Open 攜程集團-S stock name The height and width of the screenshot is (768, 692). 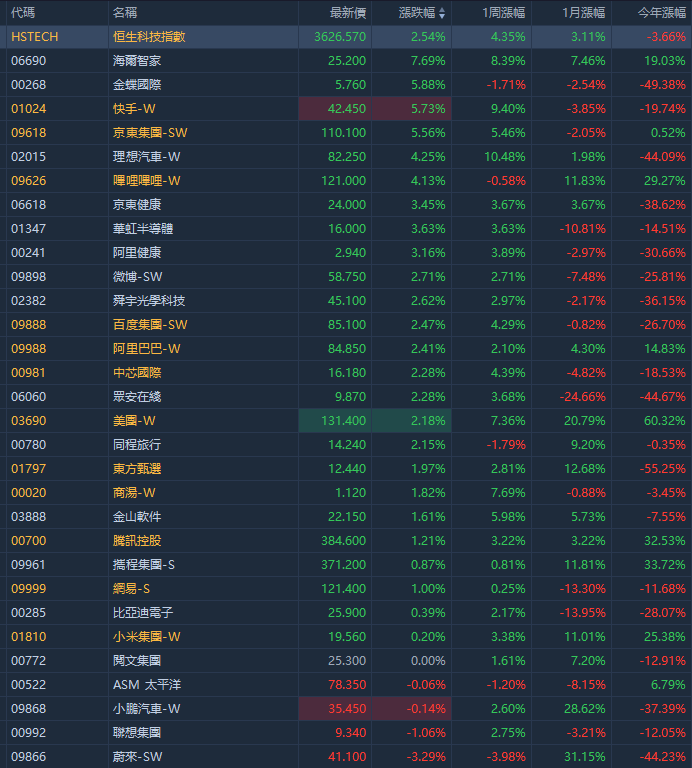[143, 565]
